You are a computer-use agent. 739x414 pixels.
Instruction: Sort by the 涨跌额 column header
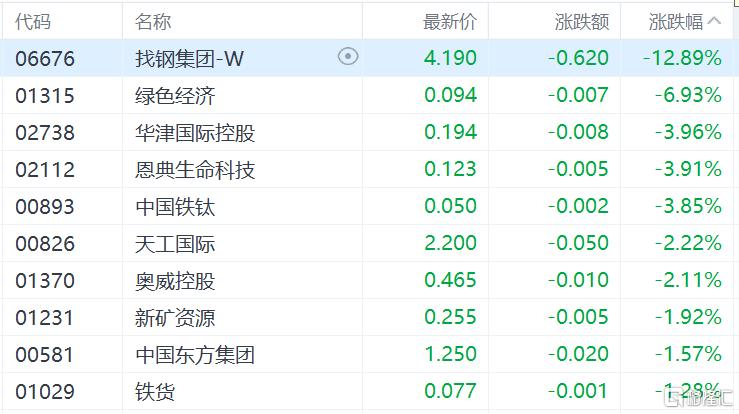(x=582, y=22)
